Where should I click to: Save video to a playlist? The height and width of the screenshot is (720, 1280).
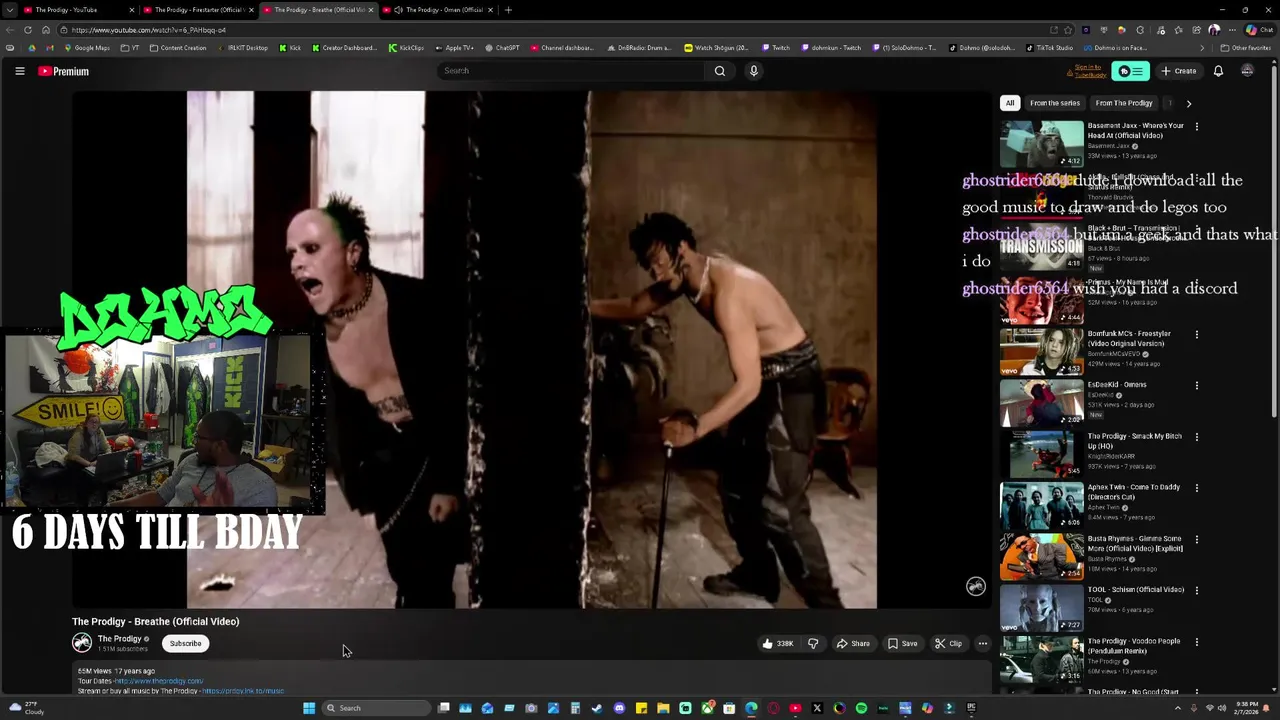[x=902, y=644]
